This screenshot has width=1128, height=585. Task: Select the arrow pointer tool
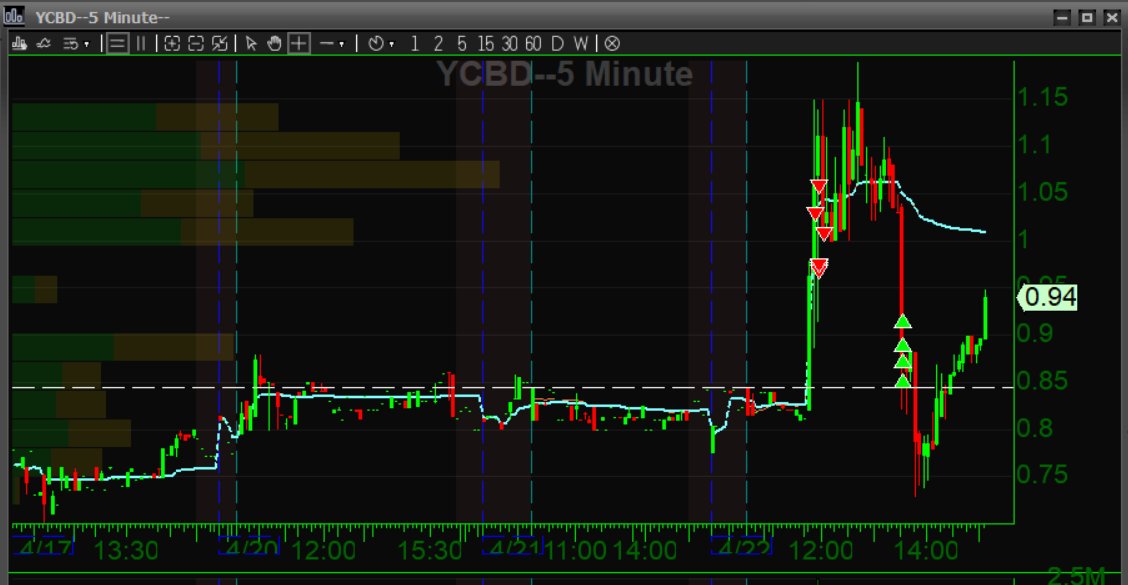pyautogui.click(x=251, y=44)
